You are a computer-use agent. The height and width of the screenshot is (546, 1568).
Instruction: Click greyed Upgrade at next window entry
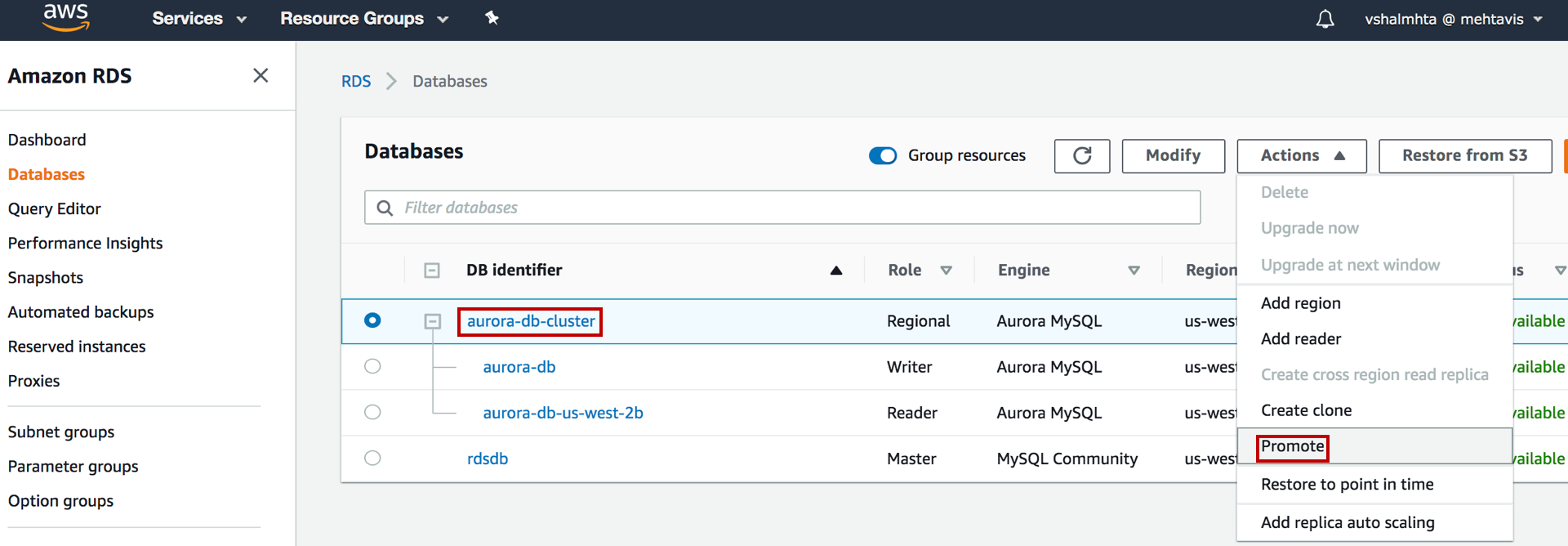pyautogui.click(x=1350, y=265)
